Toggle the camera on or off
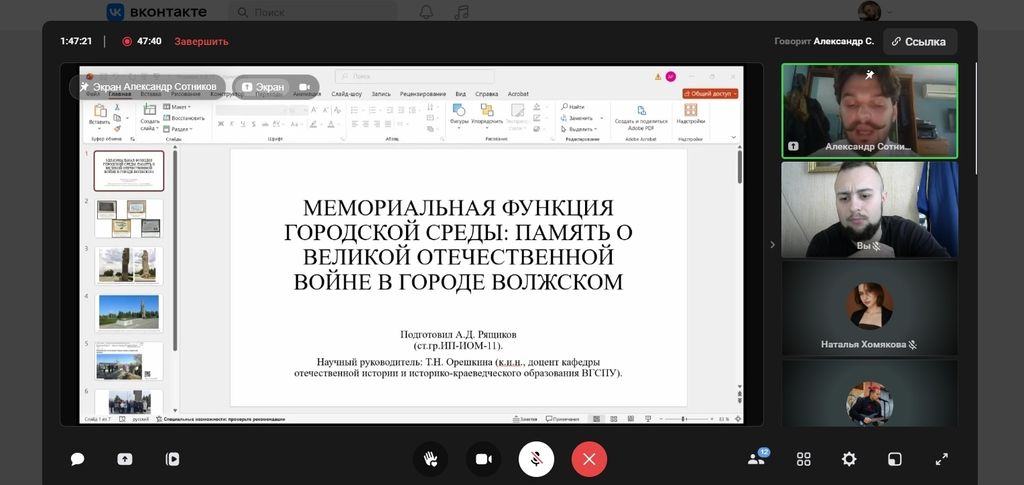Image resolution: width=1024 pixels, height=485 pixels. tap(483, 459)
